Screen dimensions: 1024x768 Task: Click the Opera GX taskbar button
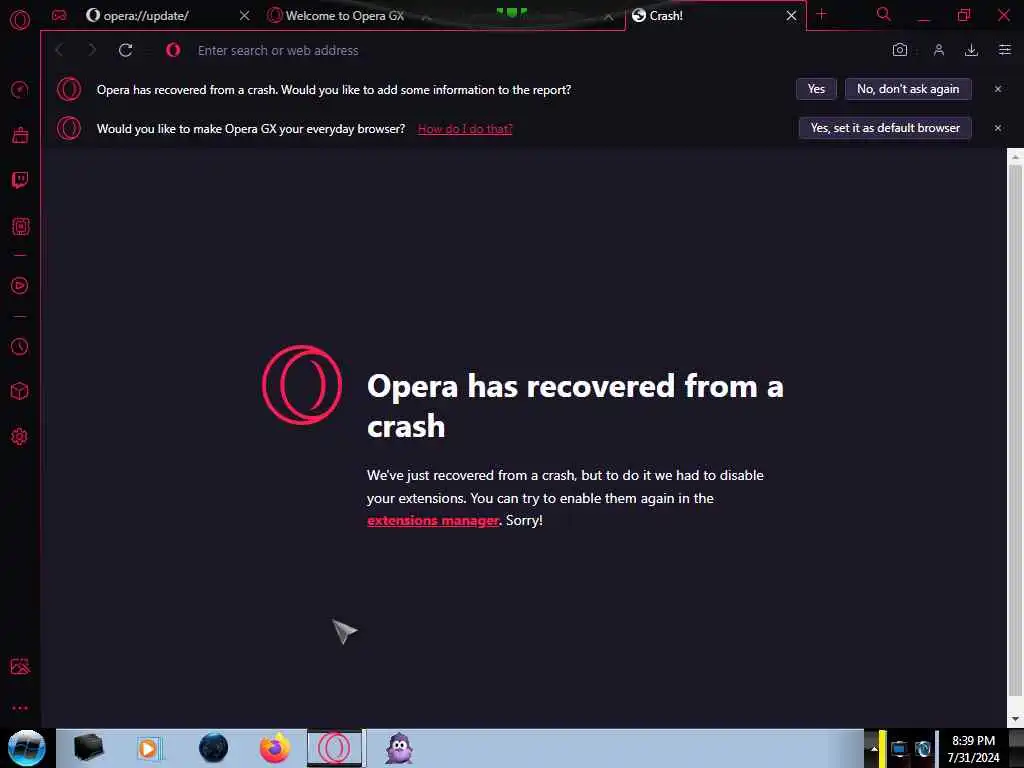pos(334,748)
